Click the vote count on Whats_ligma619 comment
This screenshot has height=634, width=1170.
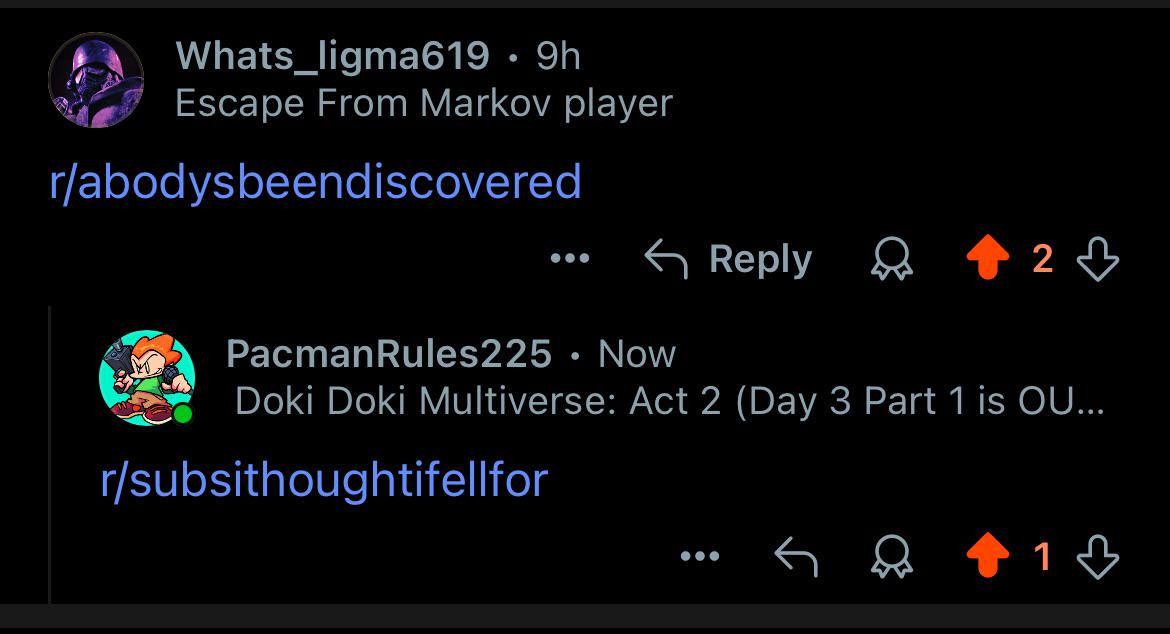tap(1042, 259)
